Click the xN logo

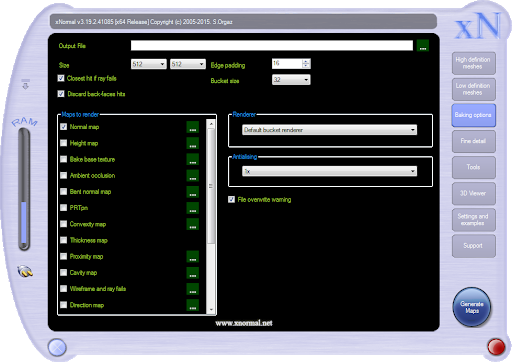click(x=478, y=26)
